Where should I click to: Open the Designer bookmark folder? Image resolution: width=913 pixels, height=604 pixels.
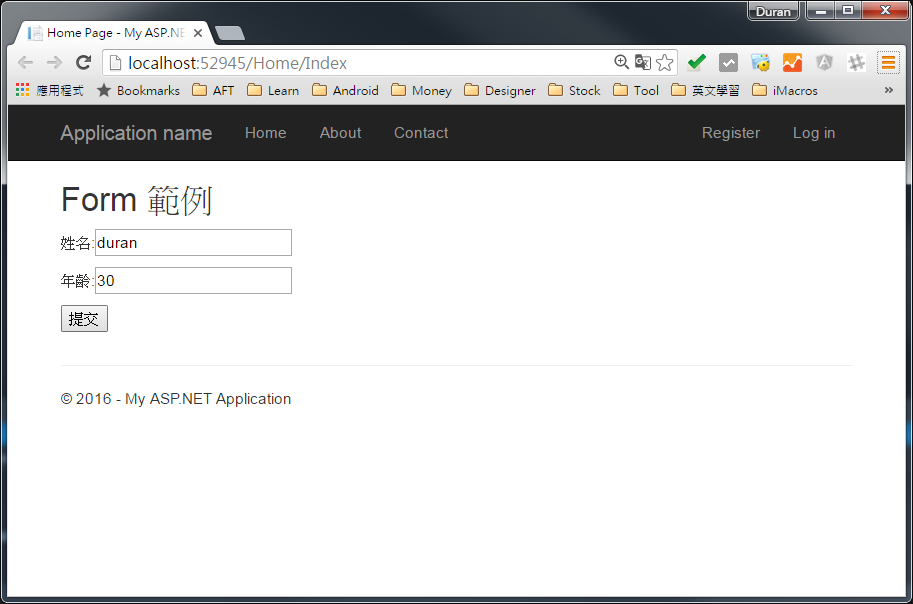(500, 90)
